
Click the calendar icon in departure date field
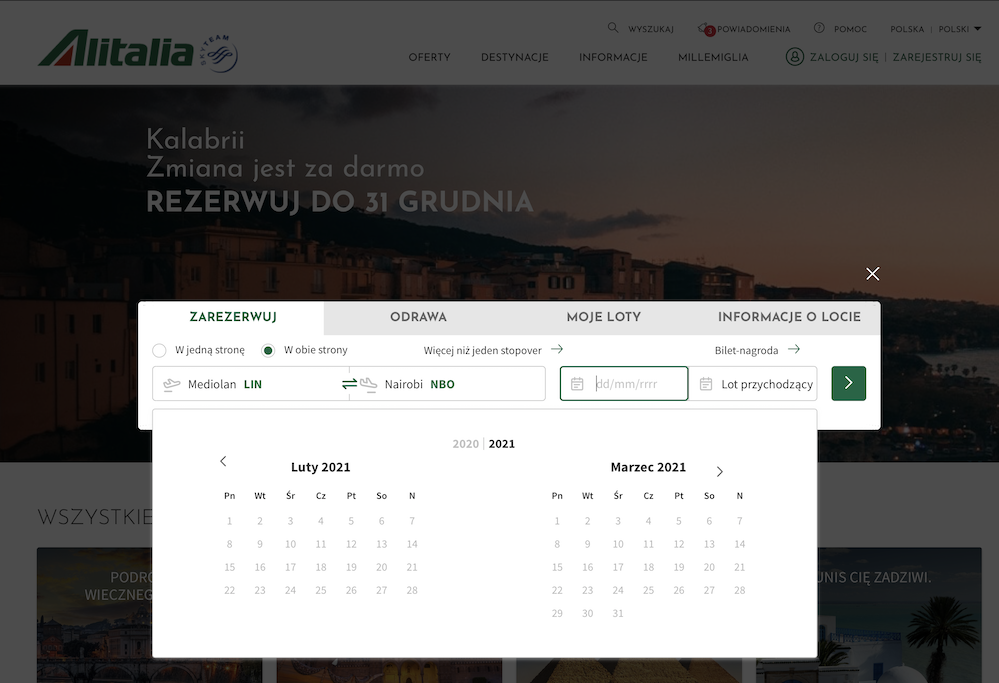click(577, 384)
